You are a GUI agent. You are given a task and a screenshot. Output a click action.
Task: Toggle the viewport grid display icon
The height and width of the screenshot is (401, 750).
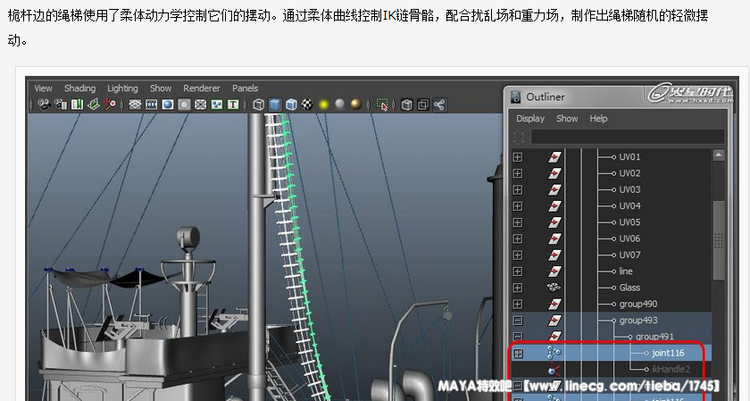tap(134, 104)
